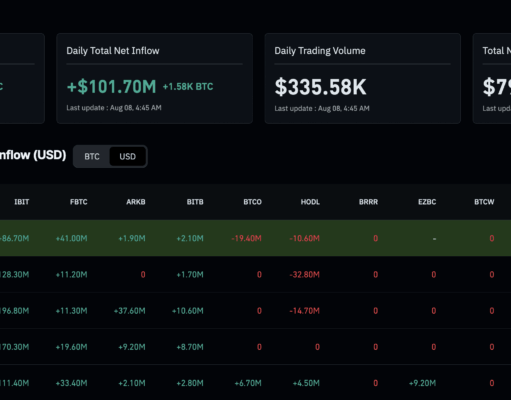
Task: Click the +11.20M FBTC cell
Action: [x=71, y=275]
